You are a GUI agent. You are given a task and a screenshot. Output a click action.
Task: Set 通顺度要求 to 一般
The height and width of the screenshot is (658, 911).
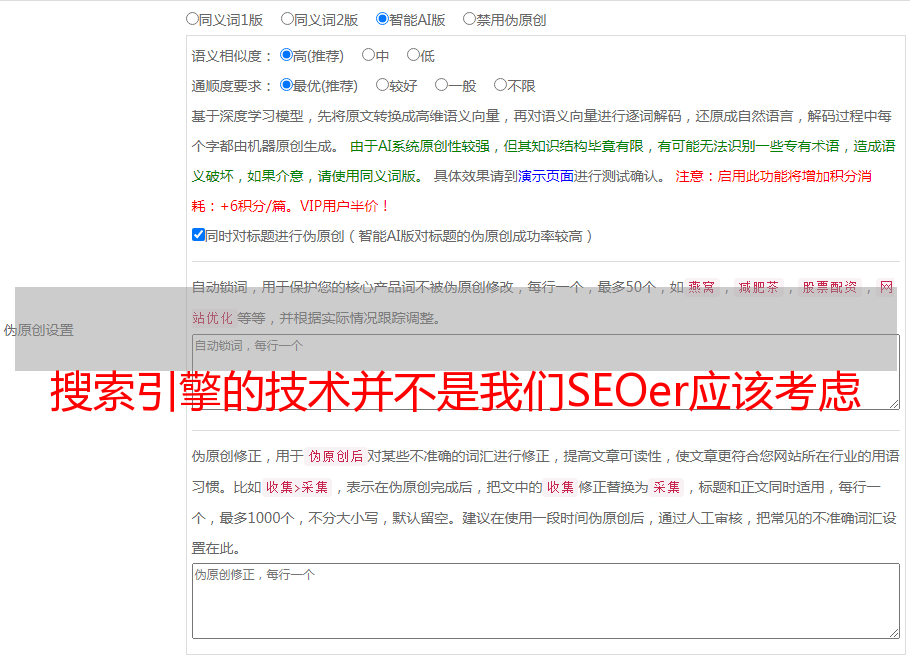[x=442, y=85]
